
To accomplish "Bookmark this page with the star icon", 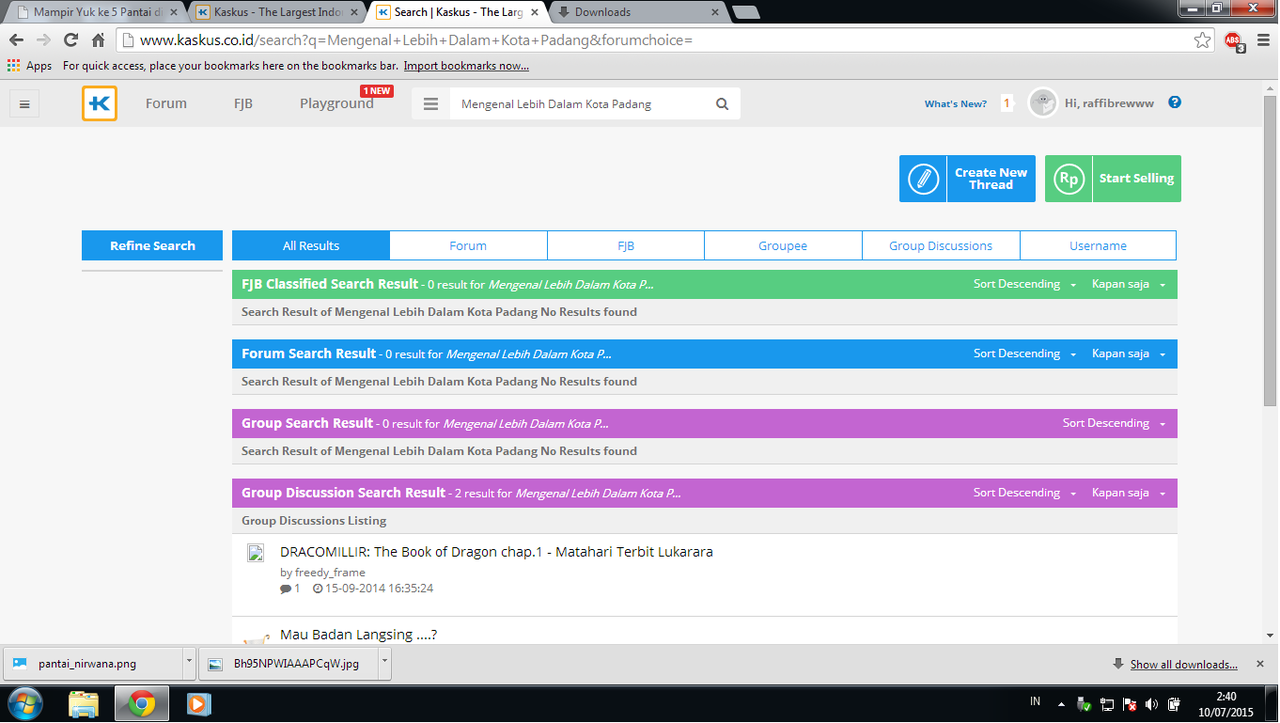I will (1202, 40).
